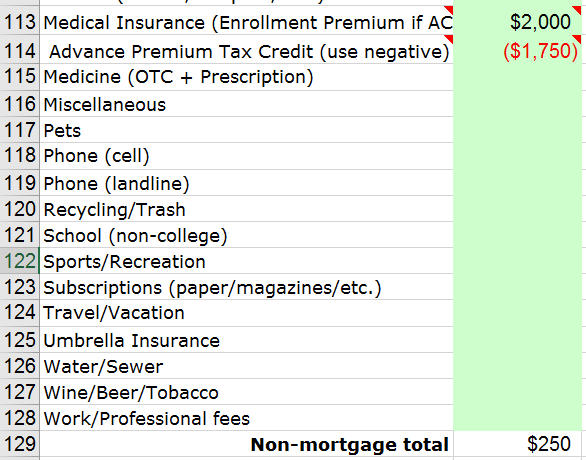Select the $250 Non-mortgage total cell

click(x=518, y=444)
